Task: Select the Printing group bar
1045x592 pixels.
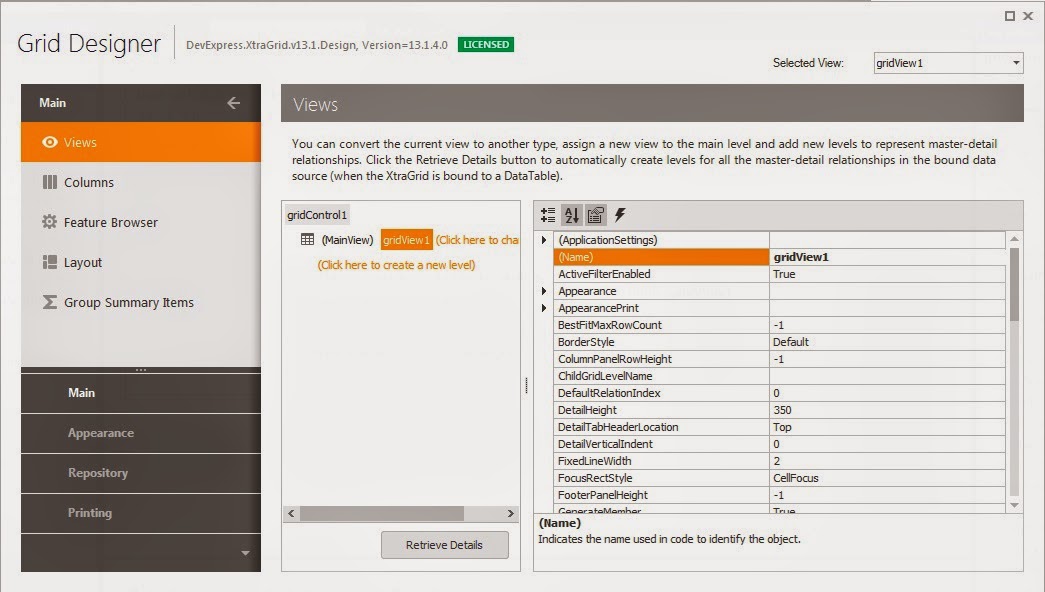Action: (x=141, y=513)
